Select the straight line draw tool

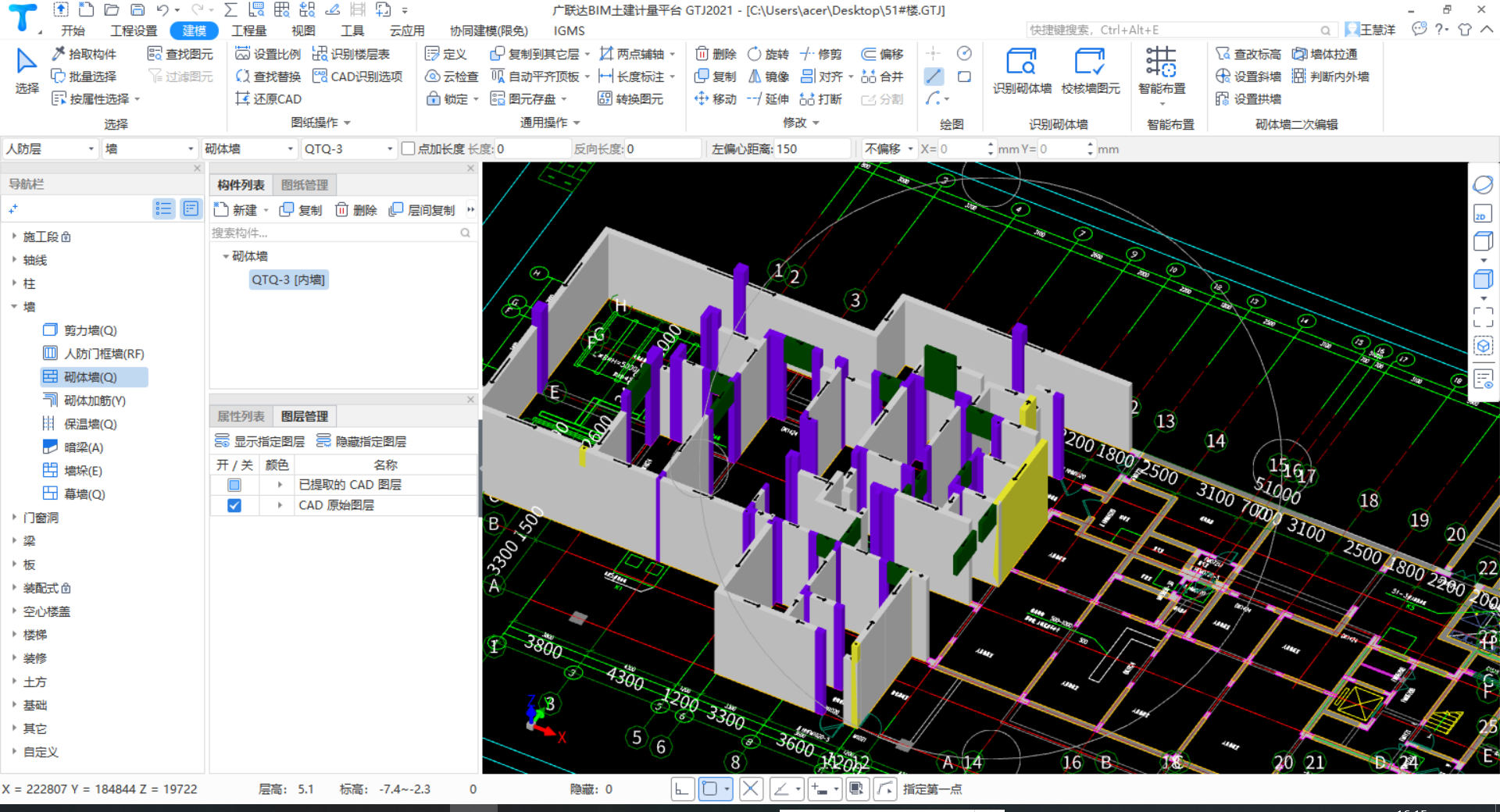pos(934,77)
